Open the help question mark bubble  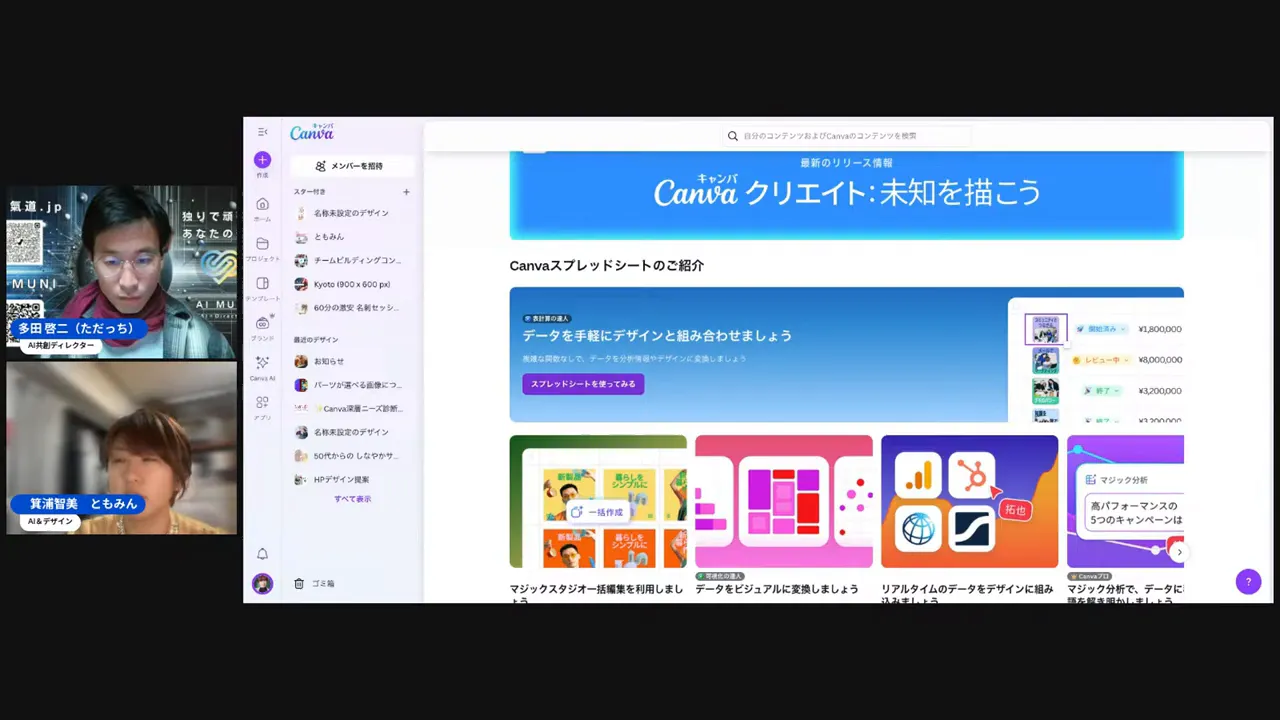point(1248,581)
